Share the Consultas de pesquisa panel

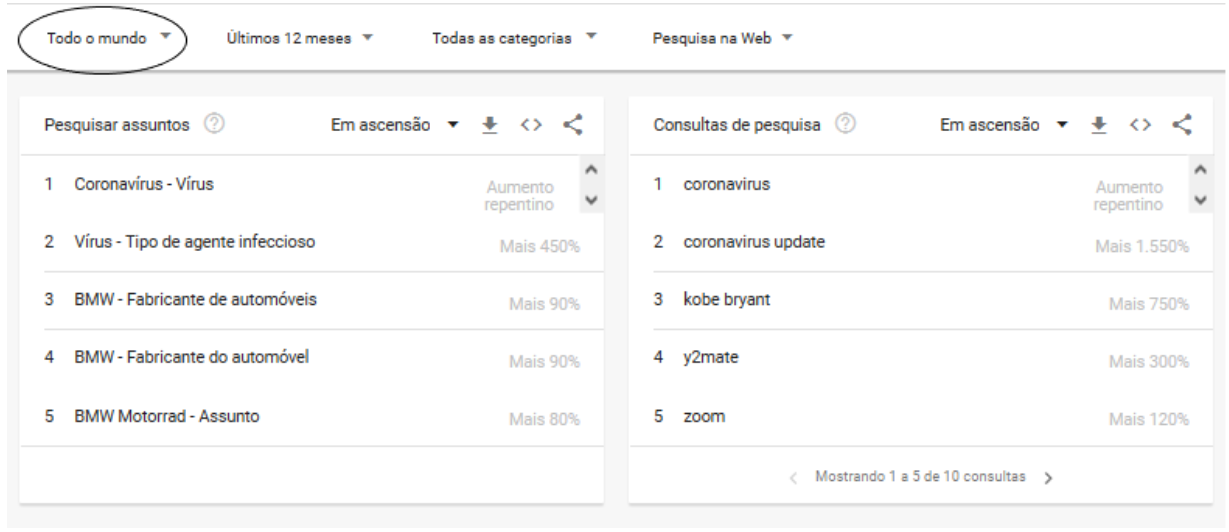[x=1180, y=125]
